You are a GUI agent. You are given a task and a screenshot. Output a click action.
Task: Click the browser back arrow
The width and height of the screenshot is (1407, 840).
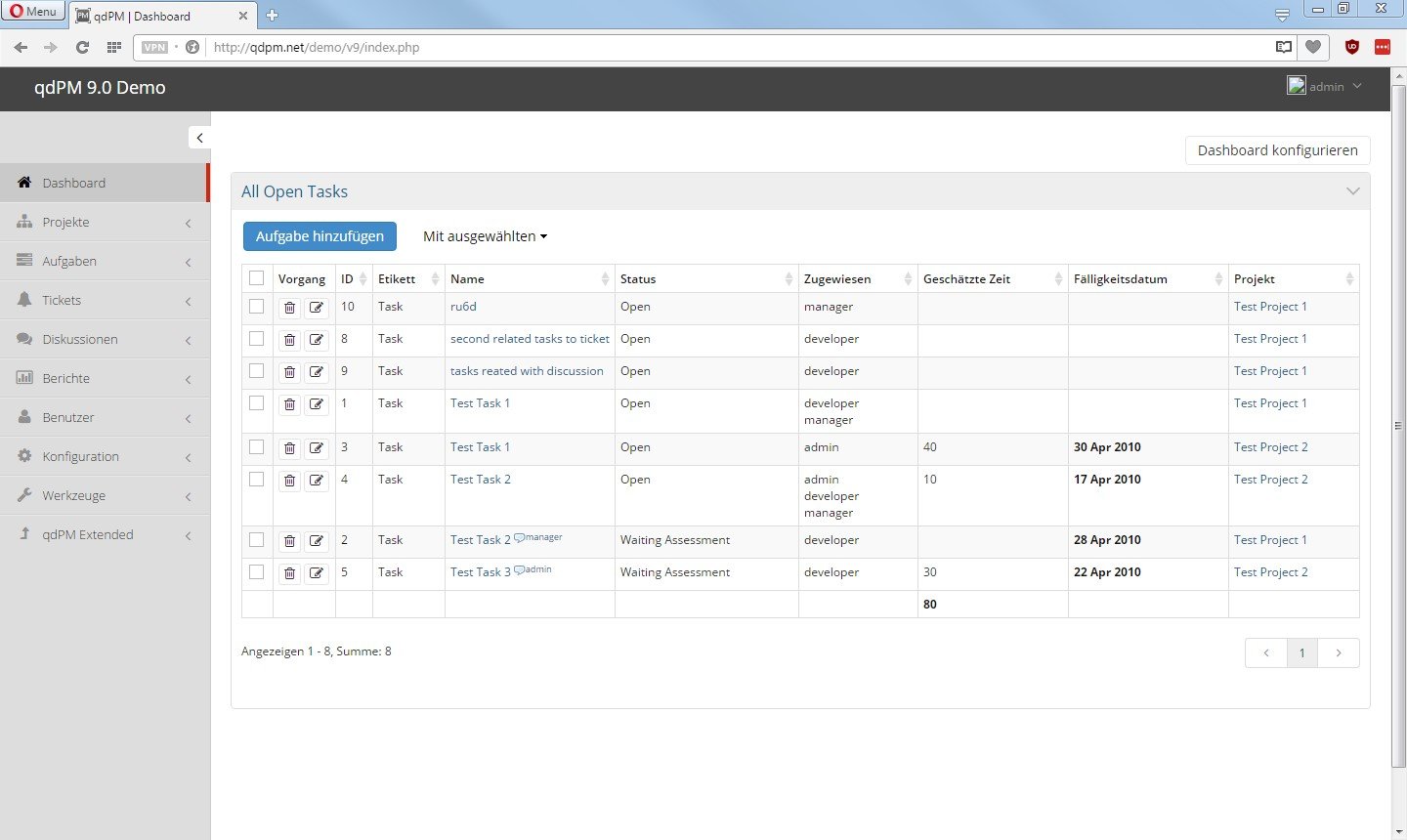click(x=21, y=47)
